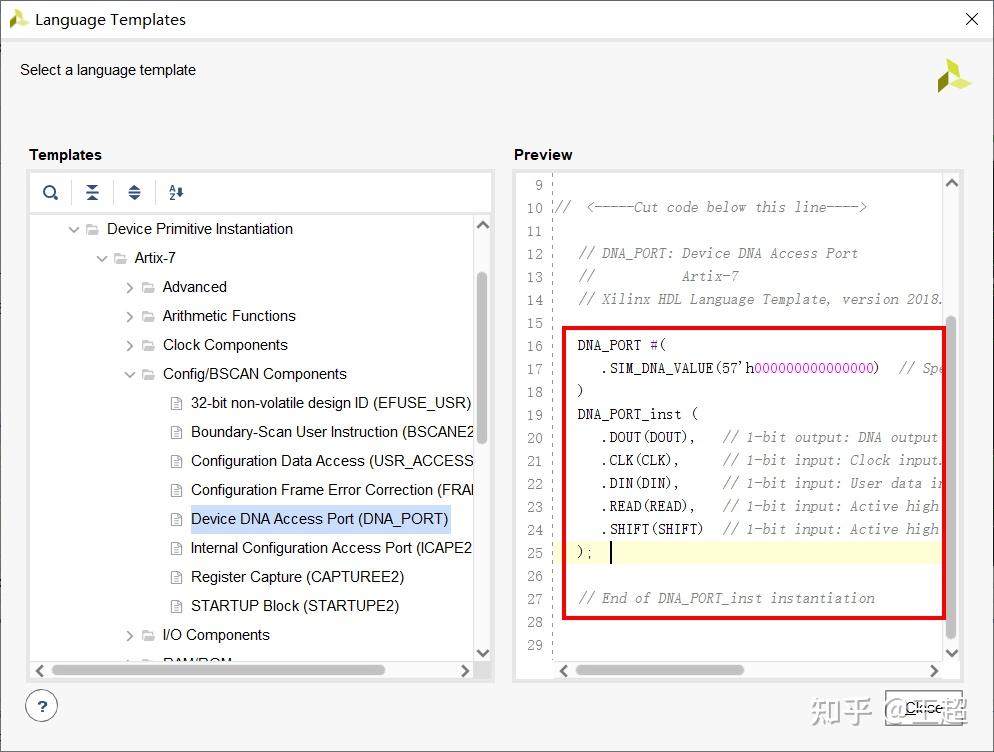This screenshot has height=752, width=994.
Task: Click Preview pane horizontal scrollbar thumb
Action: pyautogui.click(x=659, y=670)
